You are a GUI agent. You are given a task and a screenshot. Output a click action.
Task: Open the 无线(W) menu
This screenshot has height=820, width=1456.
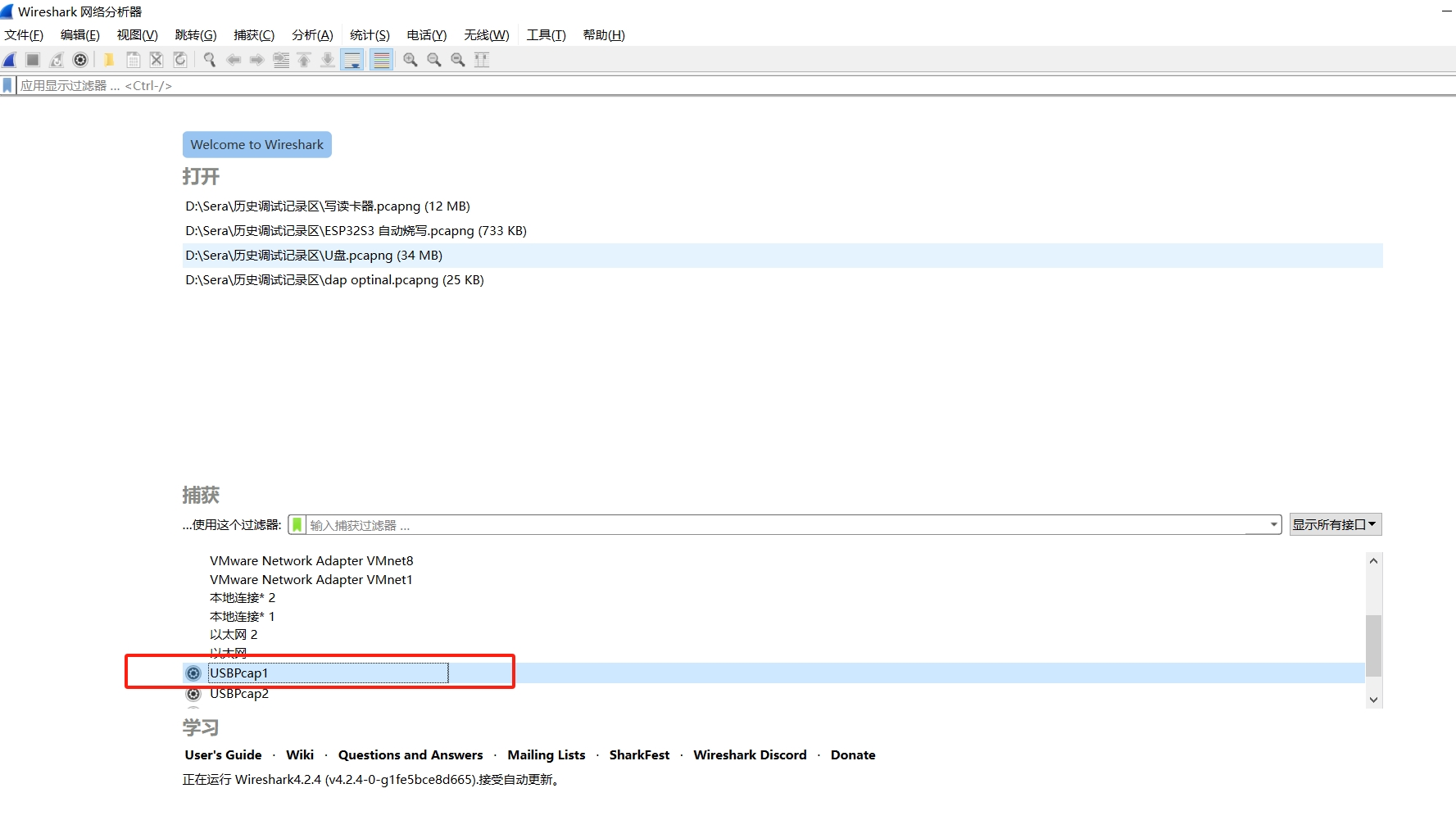[x=487, y=35]
